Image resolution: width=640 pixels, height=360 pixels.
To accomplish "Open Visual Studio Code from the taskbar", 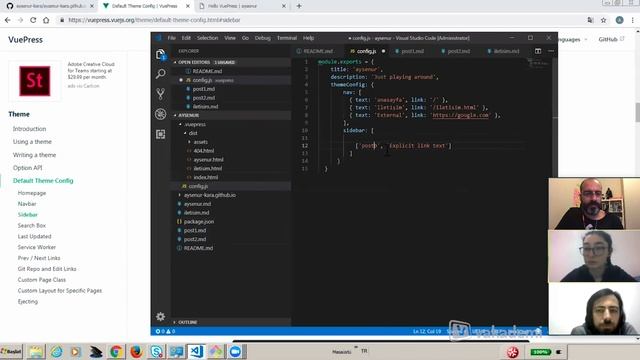I will click(x=196, y=351).
